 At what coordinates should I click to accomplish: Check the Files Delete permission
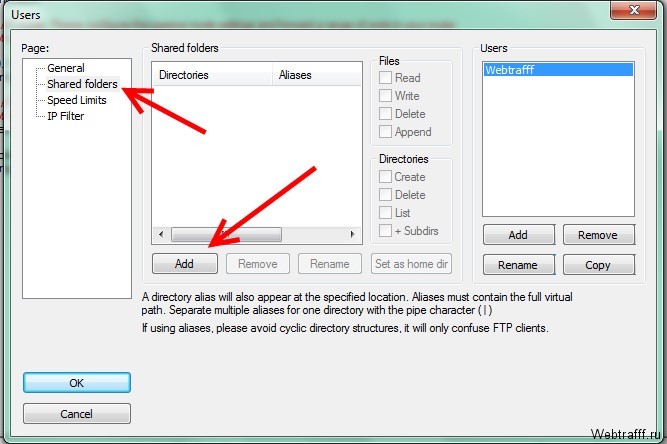[385, 114]
